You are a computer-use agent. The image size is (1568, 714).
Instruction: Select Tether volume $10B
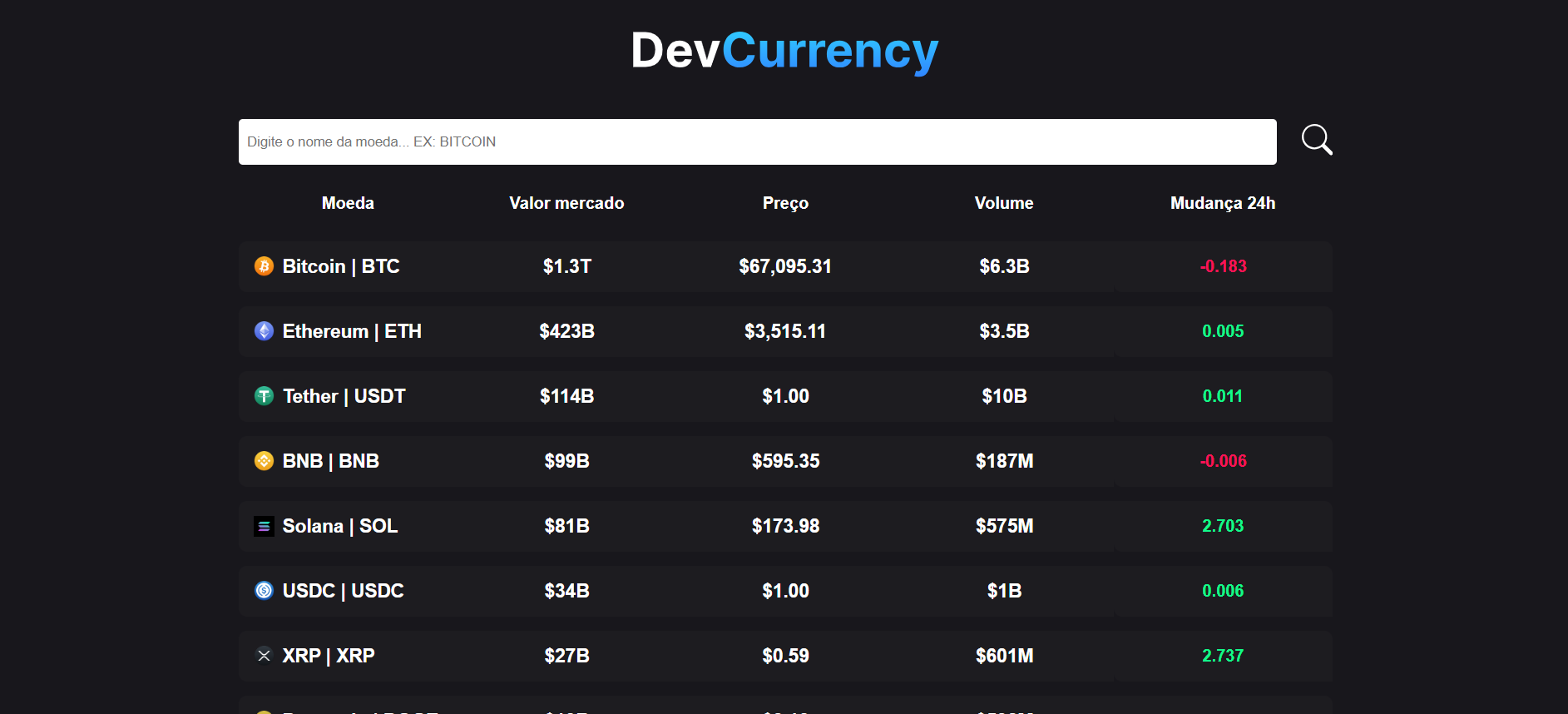(1004, 396)
